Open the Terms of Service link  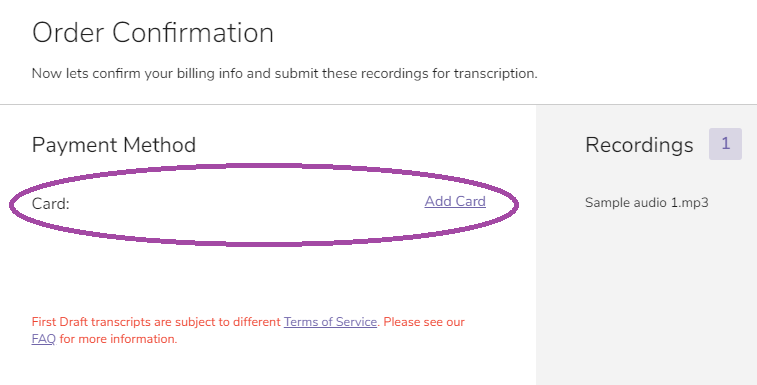(x=330, y=322)
